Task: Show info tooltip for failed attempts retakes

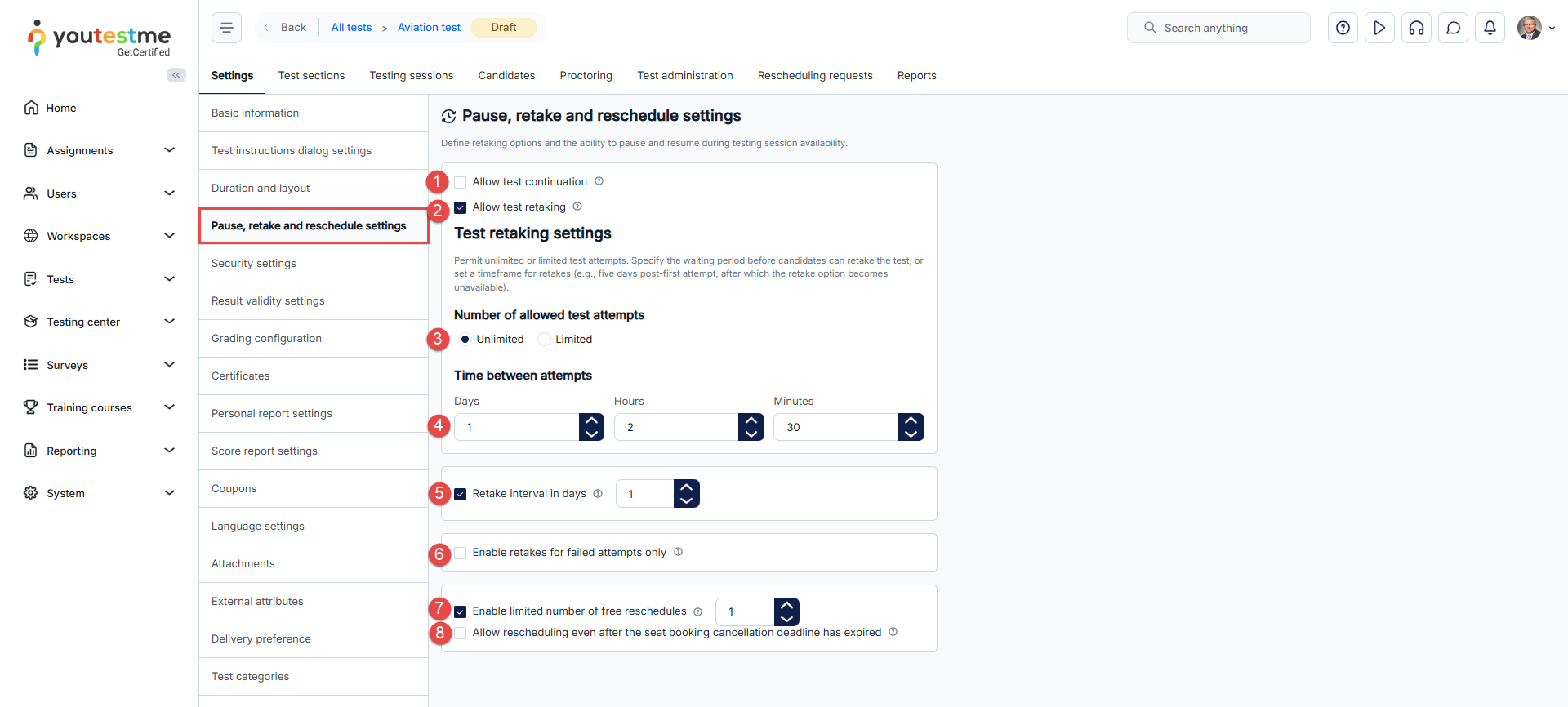Action: click(678, 552)
